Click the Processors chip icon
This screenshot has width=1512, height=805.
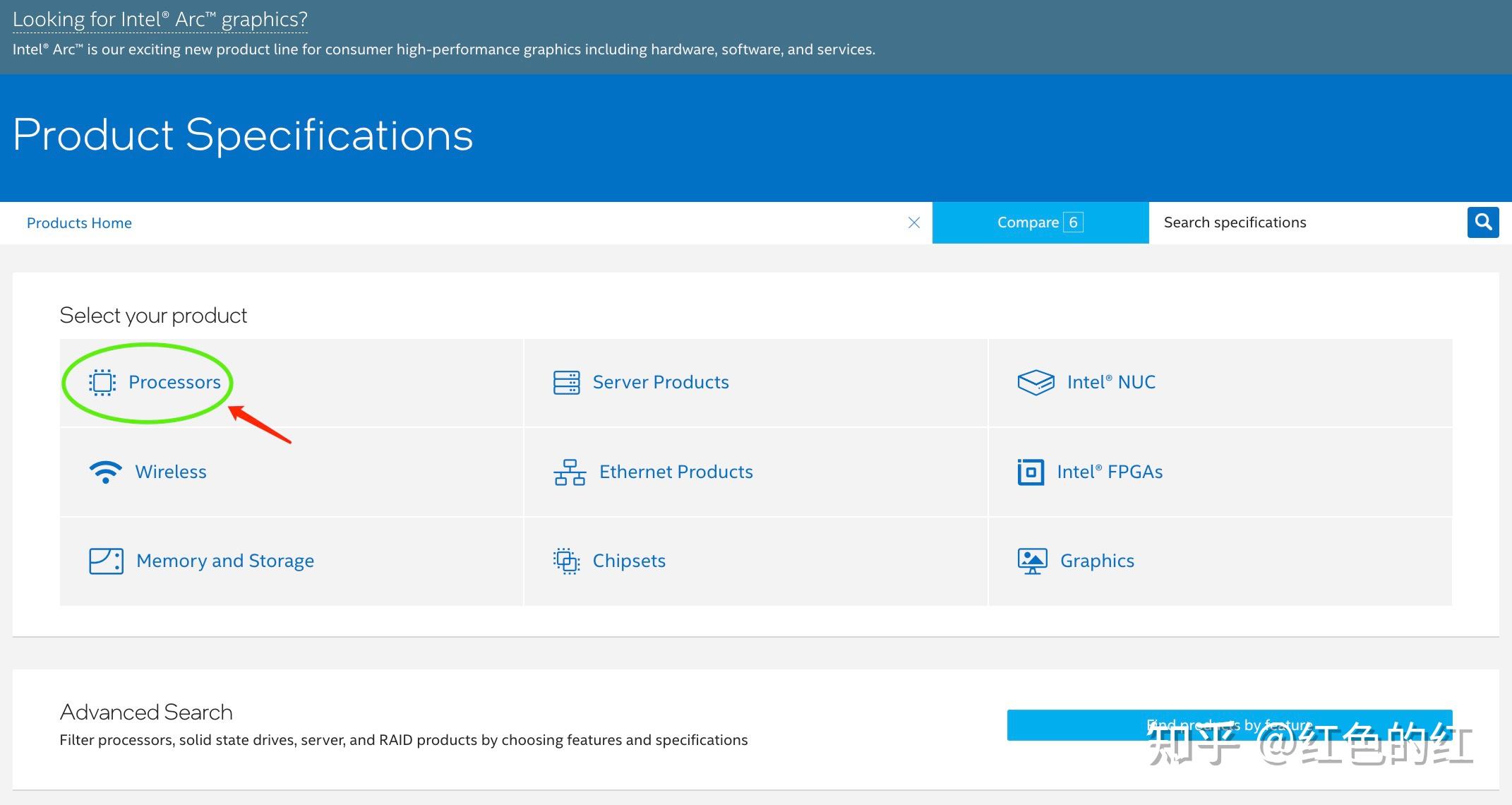[x=102, y=382]
